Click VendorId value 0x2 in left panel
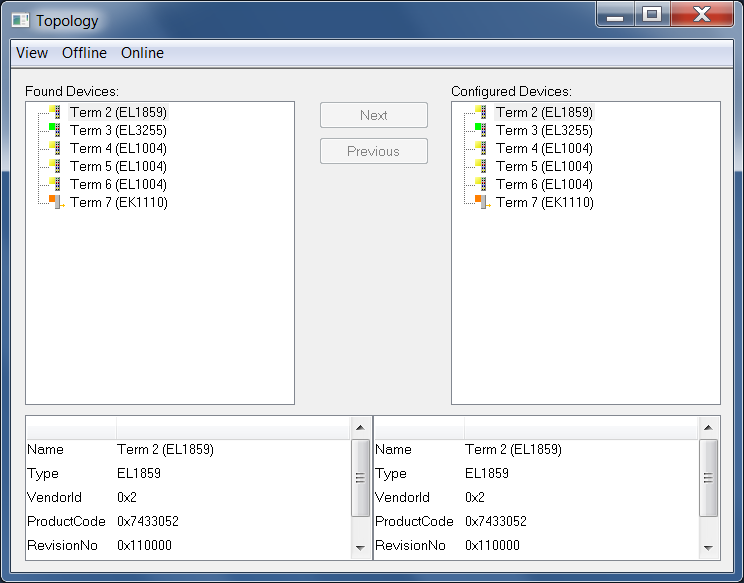744x583 pixels. 127,497
